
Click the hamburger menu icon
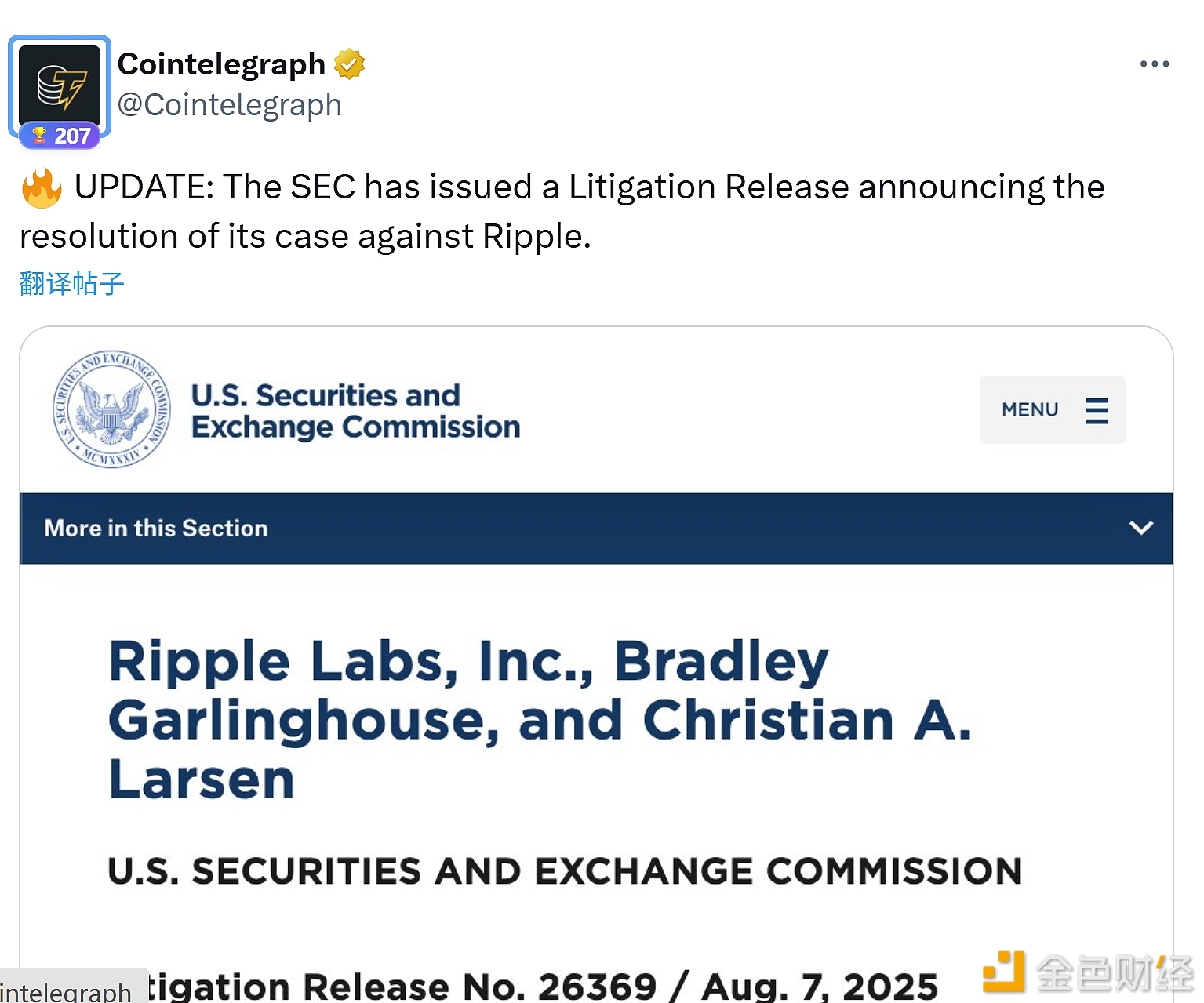[1096, 410]
